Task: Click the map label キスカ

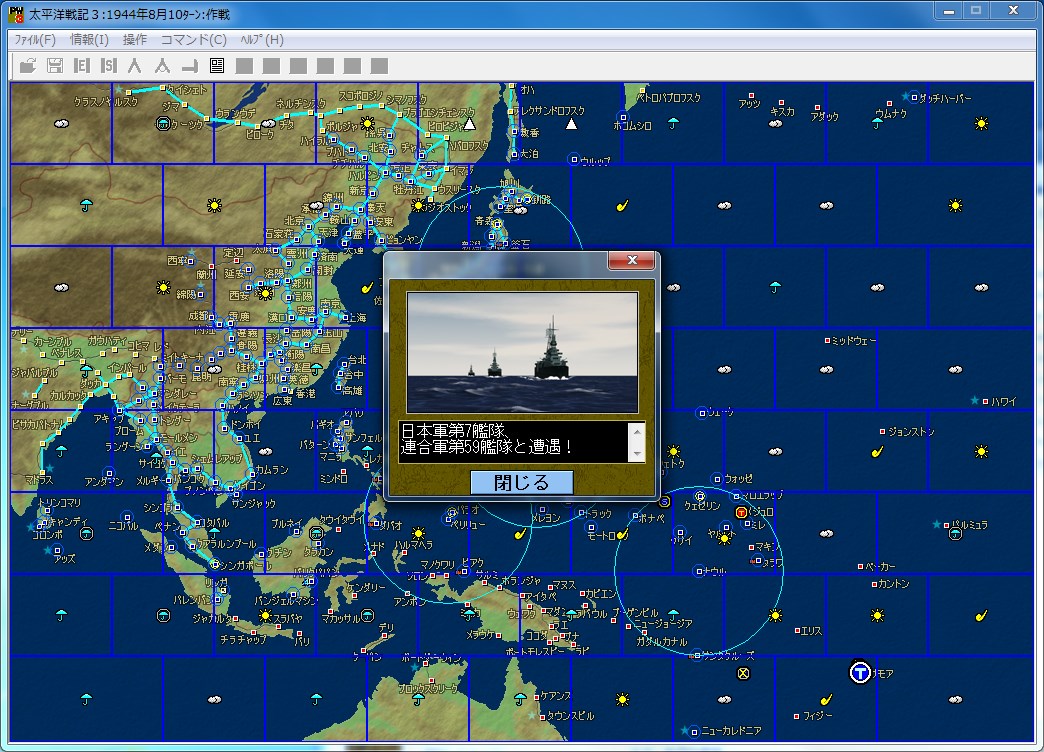Action: [782, 111]
